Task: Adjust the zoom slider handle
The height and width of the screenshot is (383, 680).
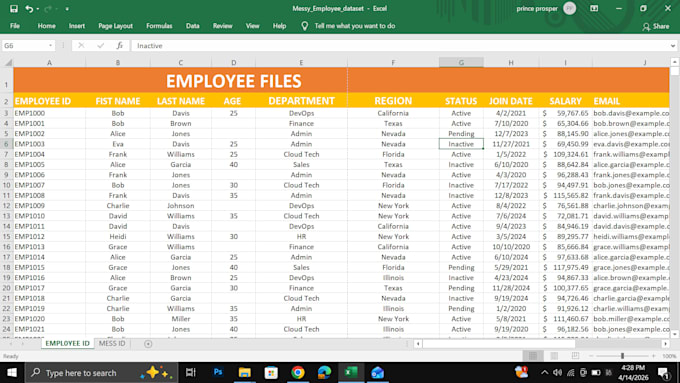Action: click(622, 356)
